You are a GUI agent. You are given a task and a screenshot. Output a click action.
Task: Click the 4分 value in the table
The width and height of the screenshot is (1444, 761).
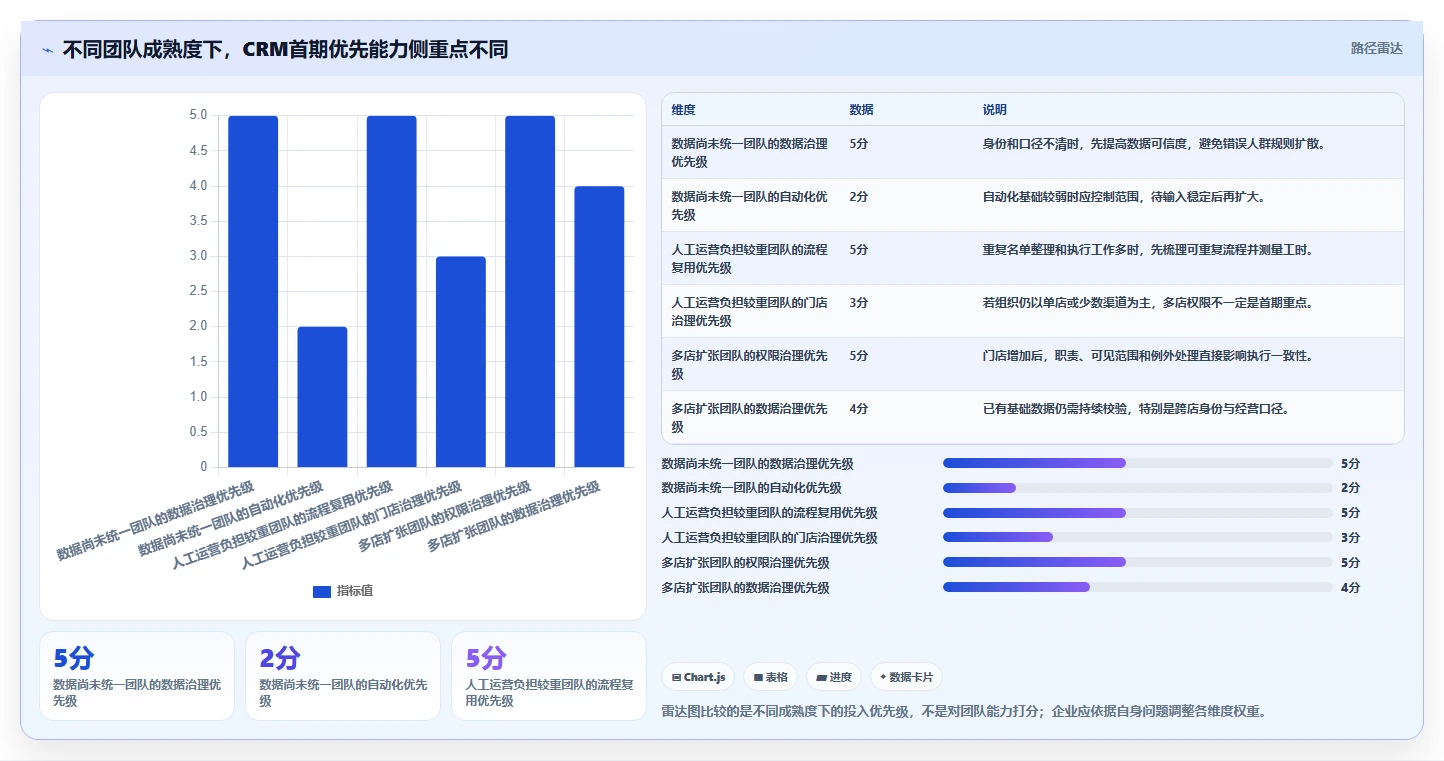point(858,408)
